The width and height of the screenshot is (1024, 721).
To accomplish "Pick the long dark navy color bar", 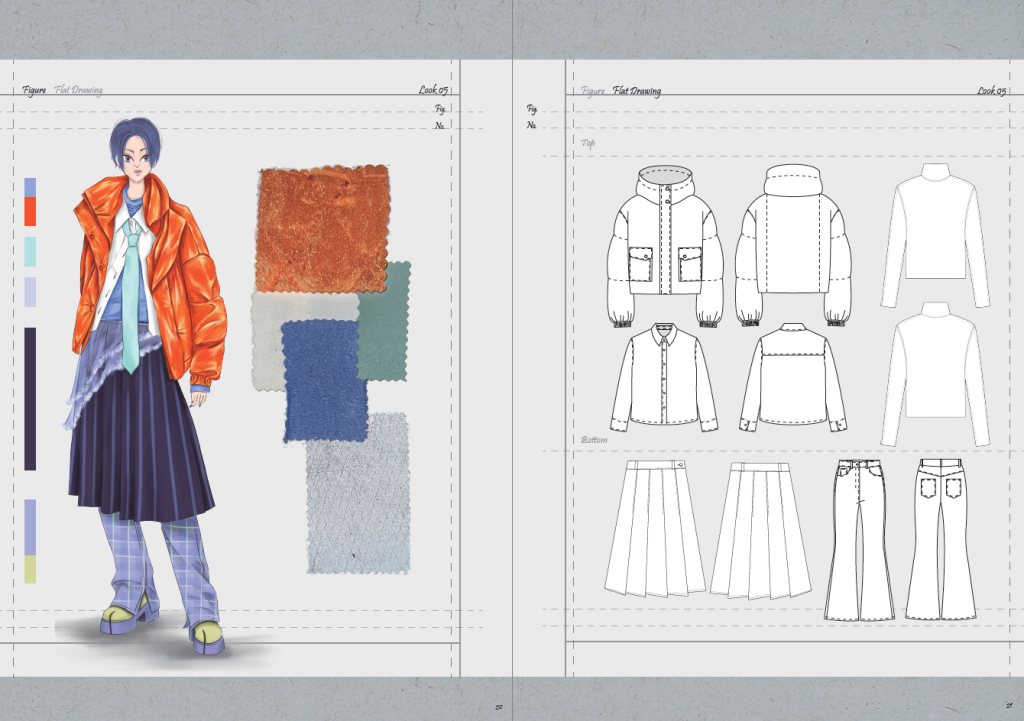I will [30, 398].
